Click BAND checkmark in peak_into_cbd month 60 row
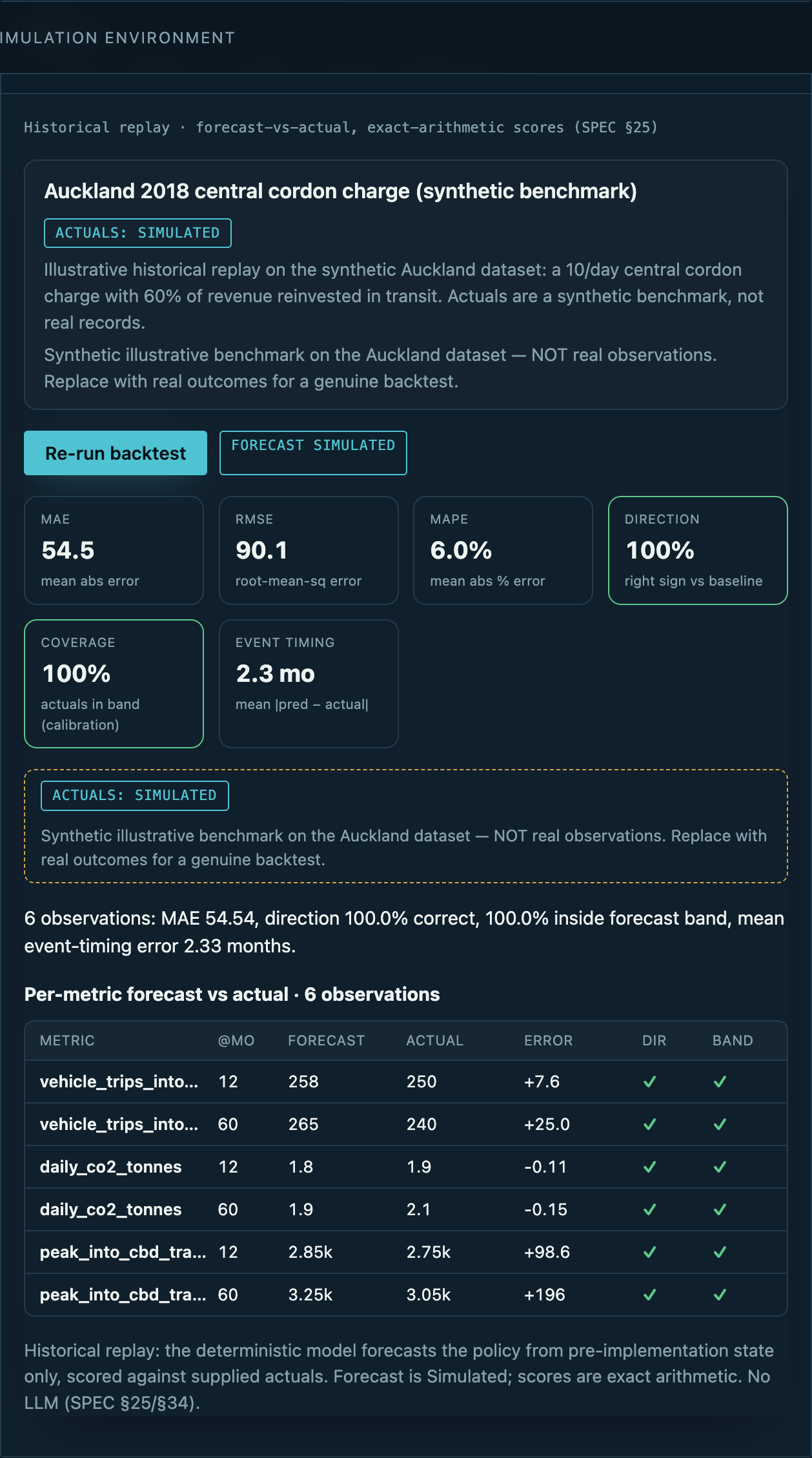This screenshot has height=1458, width=812. click(720, 1295)
